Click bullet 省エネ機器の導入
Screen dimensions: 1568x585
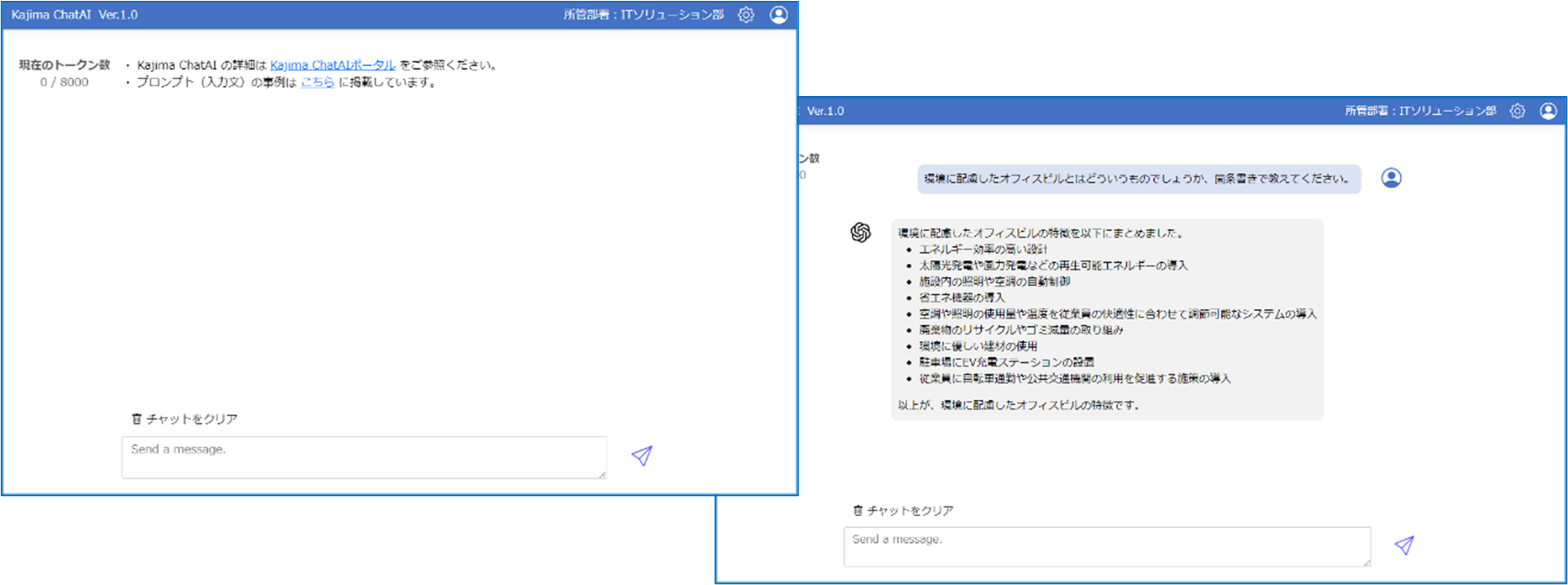coord(961,298)
